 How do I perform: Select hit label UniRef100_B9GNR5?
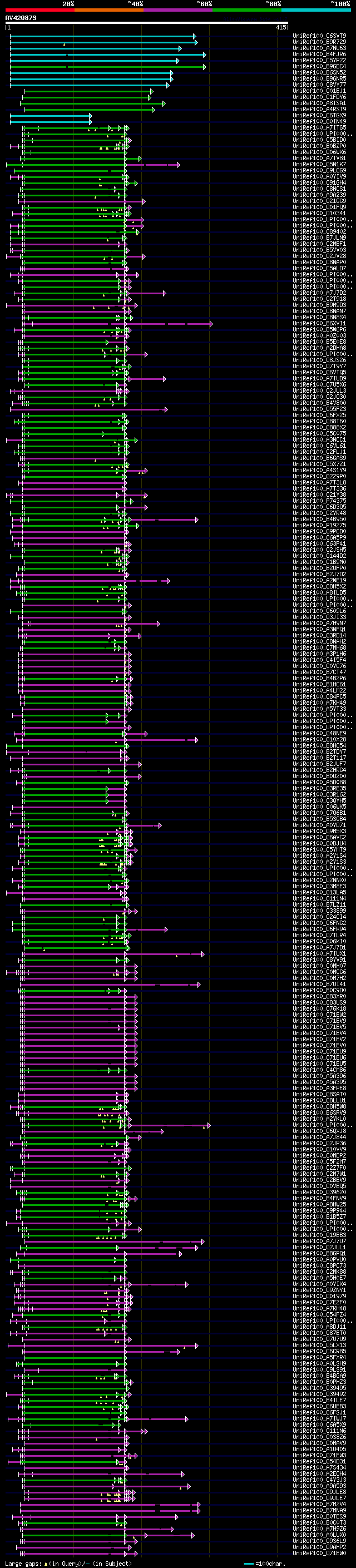pos(319,78)
